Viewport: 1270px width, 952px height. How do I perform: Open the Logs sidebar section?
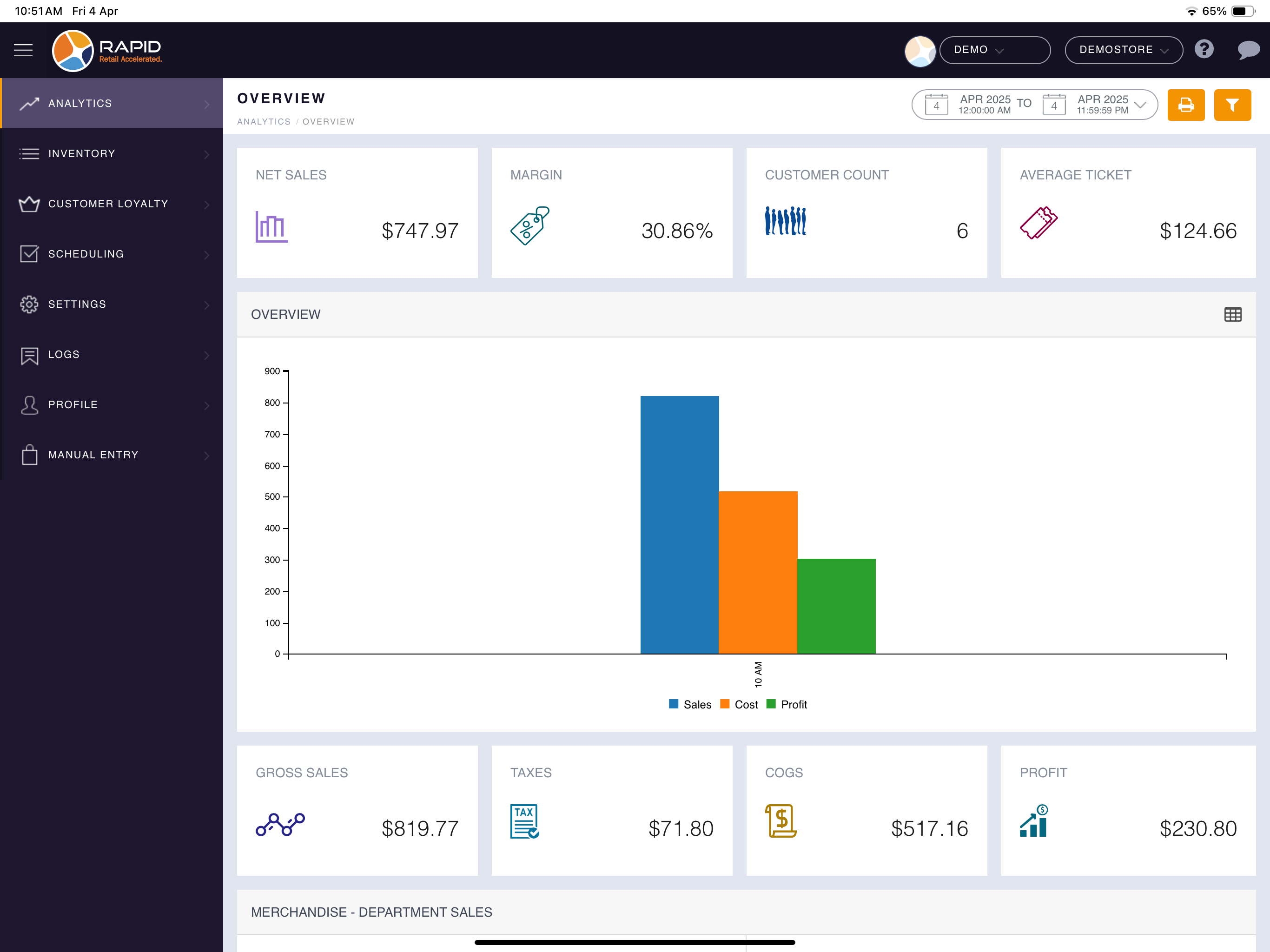point(112,354)
